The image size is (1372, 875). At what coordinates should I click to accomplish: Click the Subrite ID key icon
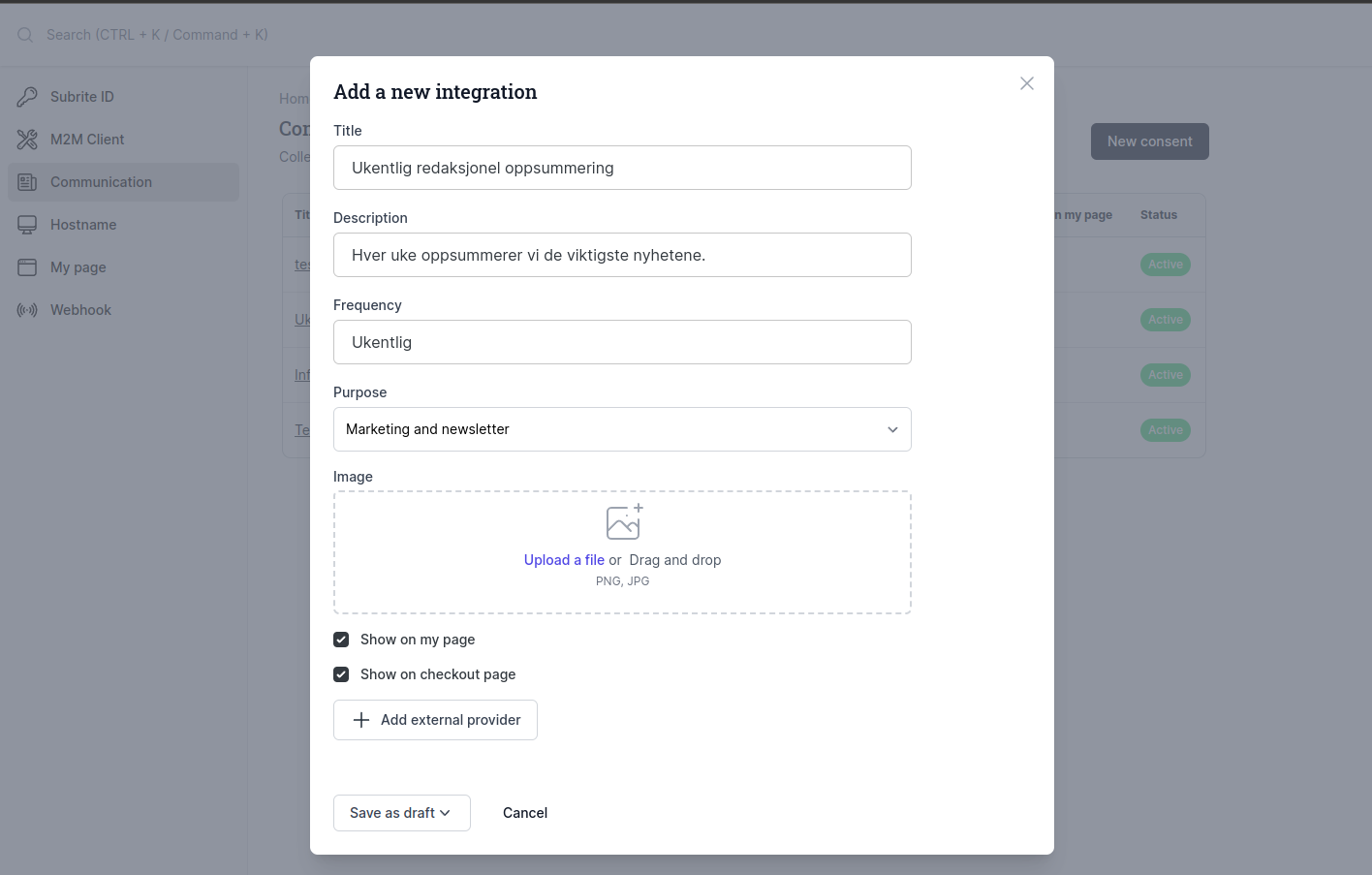click(x=27, y=97)
